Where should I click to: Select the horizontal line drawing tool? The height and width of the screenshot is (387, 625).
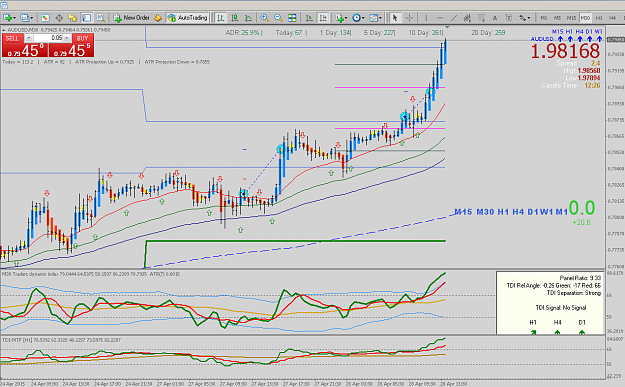[x=440, y=18]
